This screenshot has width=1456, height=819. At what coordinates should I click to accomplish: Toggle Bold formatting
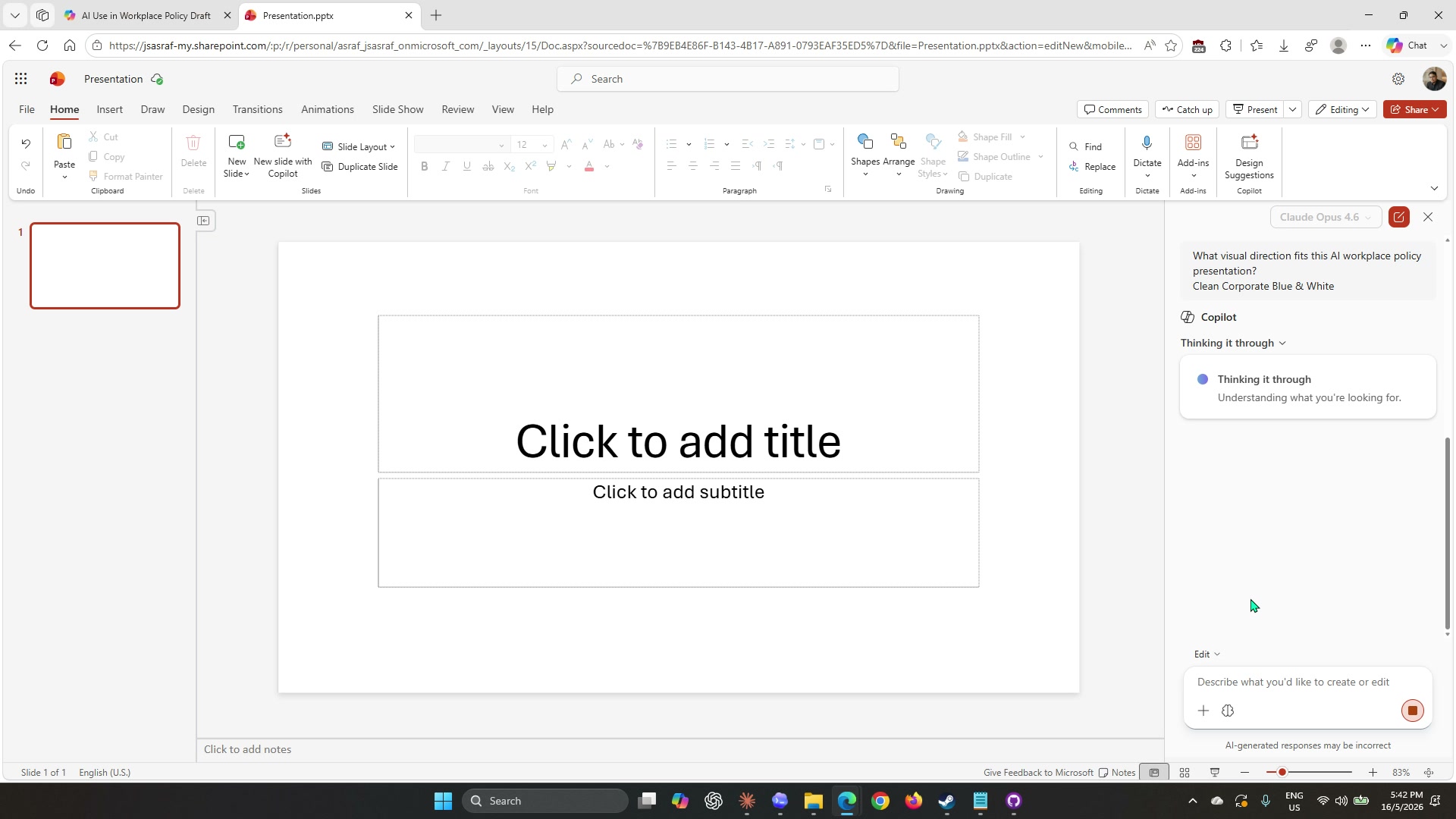425,167
